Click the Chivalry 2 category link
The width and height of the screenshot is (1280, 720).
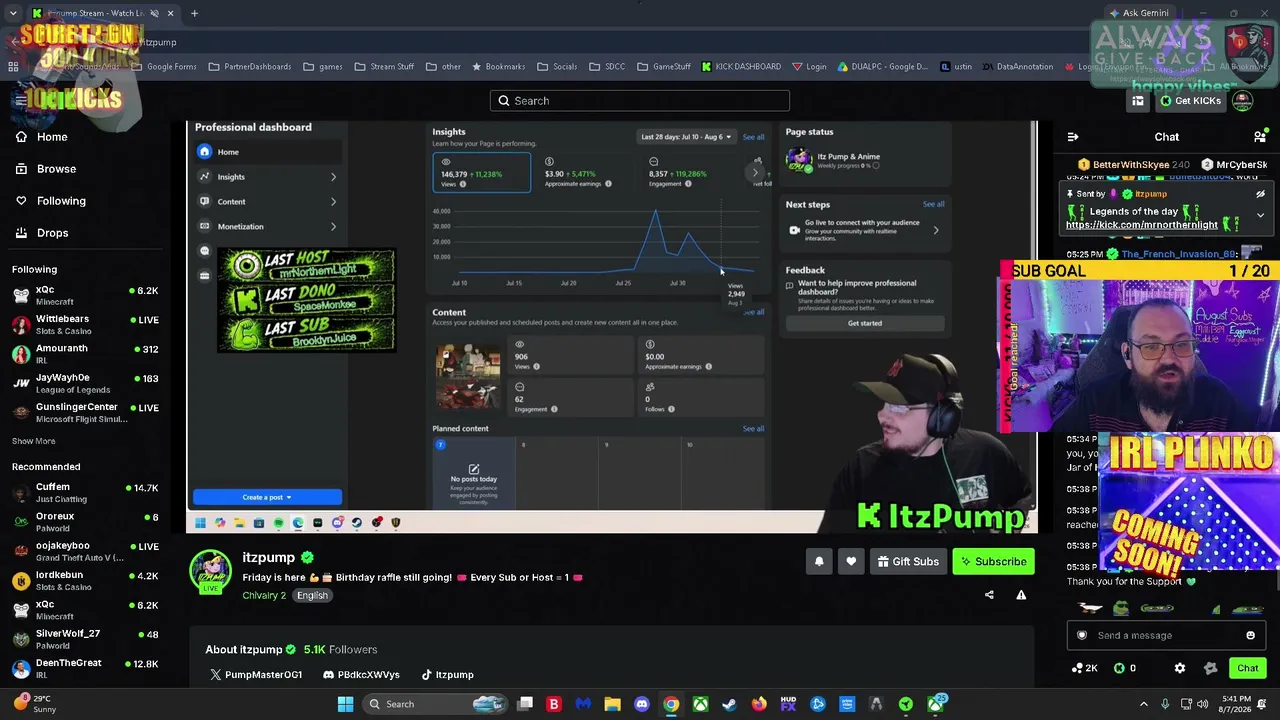coord(264,596)
